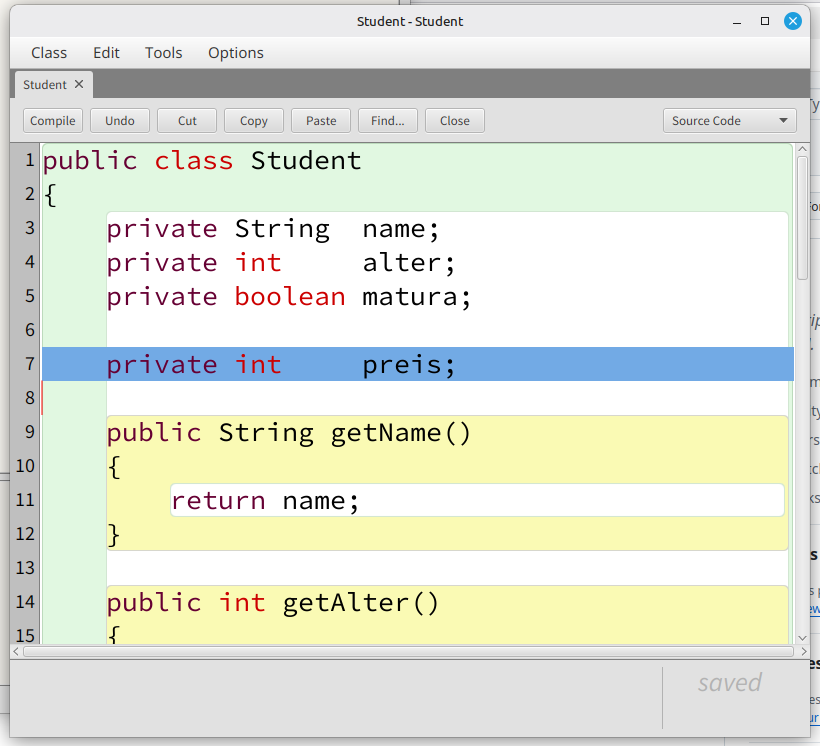Open the Options menu
Viewport: 820px width, 746px height.
click(x=236, y=53)
